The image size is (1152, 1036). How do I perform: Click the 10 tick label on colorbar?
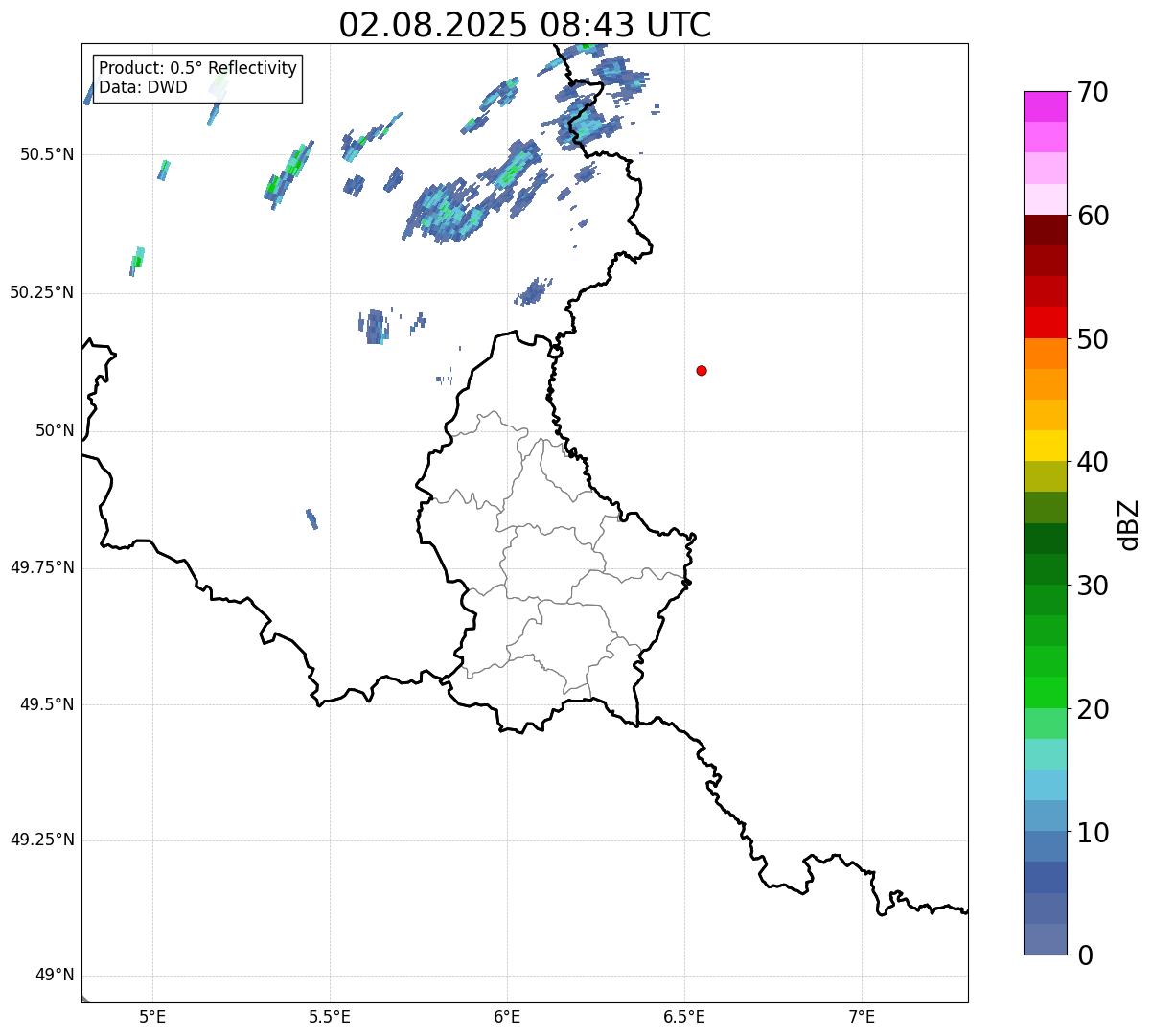[1093, 832]
